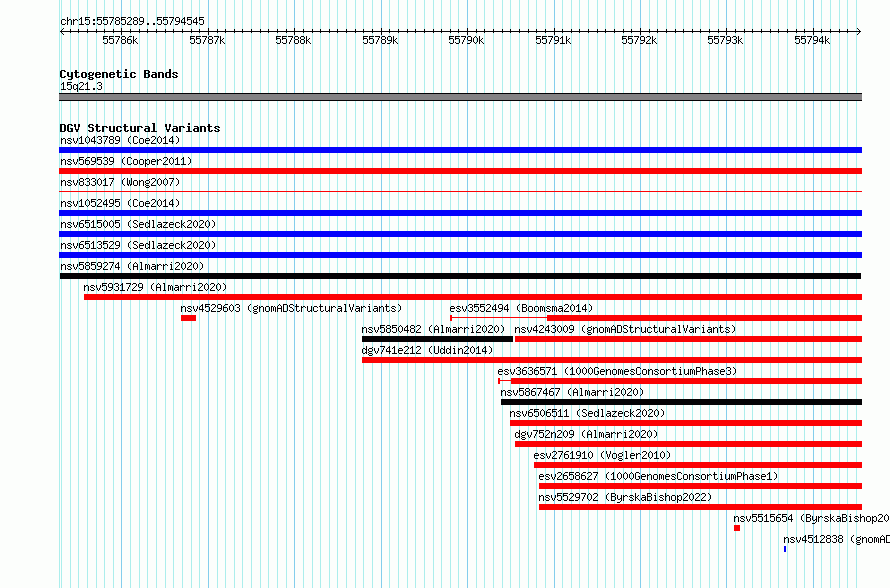Open nsv4529603 (gnomADStructuralVariants) label
This screenshot has height=588, width=890.
tap(291, 308)
